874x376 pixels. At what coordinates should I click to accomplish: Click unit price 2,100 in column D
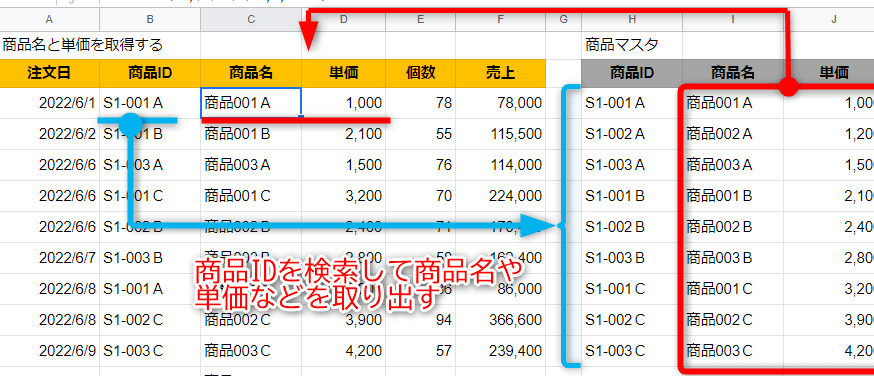click(343, 134)
